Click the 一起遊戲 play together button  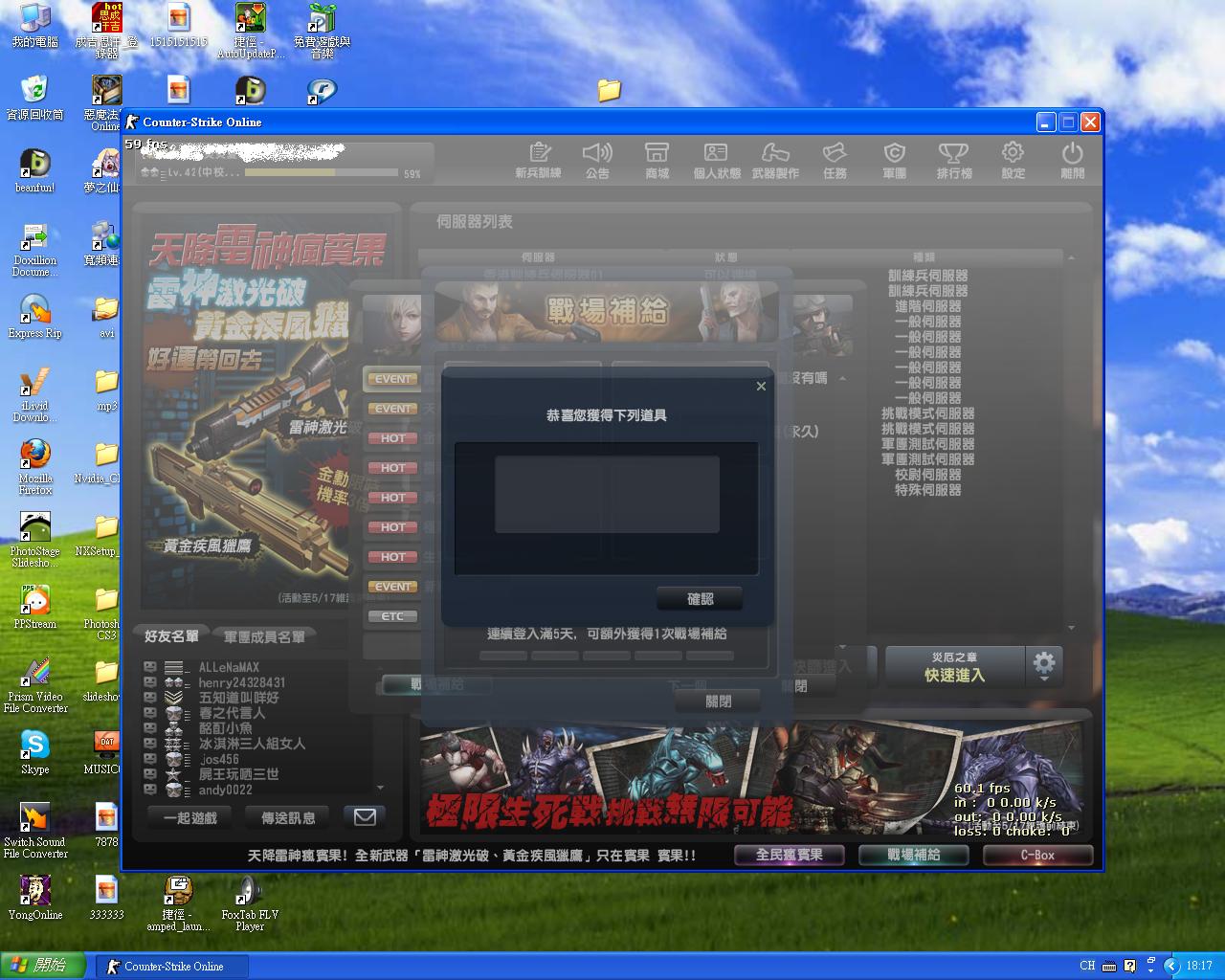tap(190, 817)
